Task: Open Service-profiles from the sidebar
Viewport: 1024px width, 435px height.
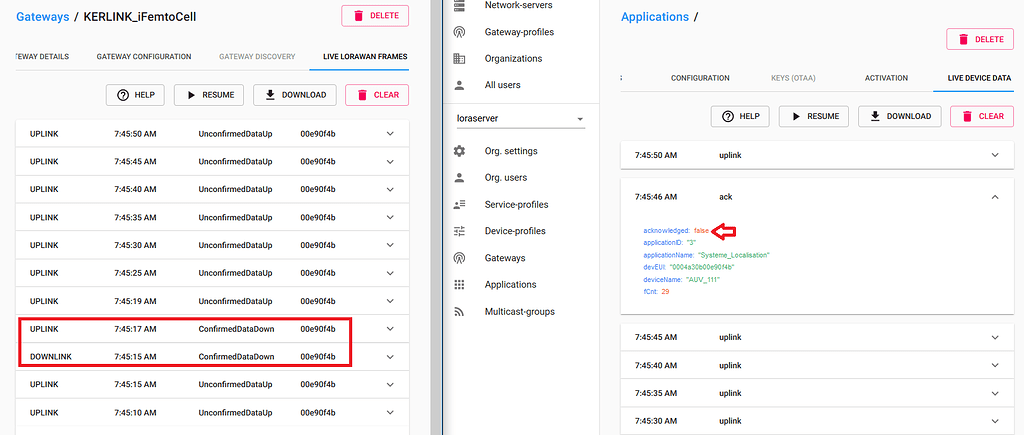Action: [x=517, y=204]
